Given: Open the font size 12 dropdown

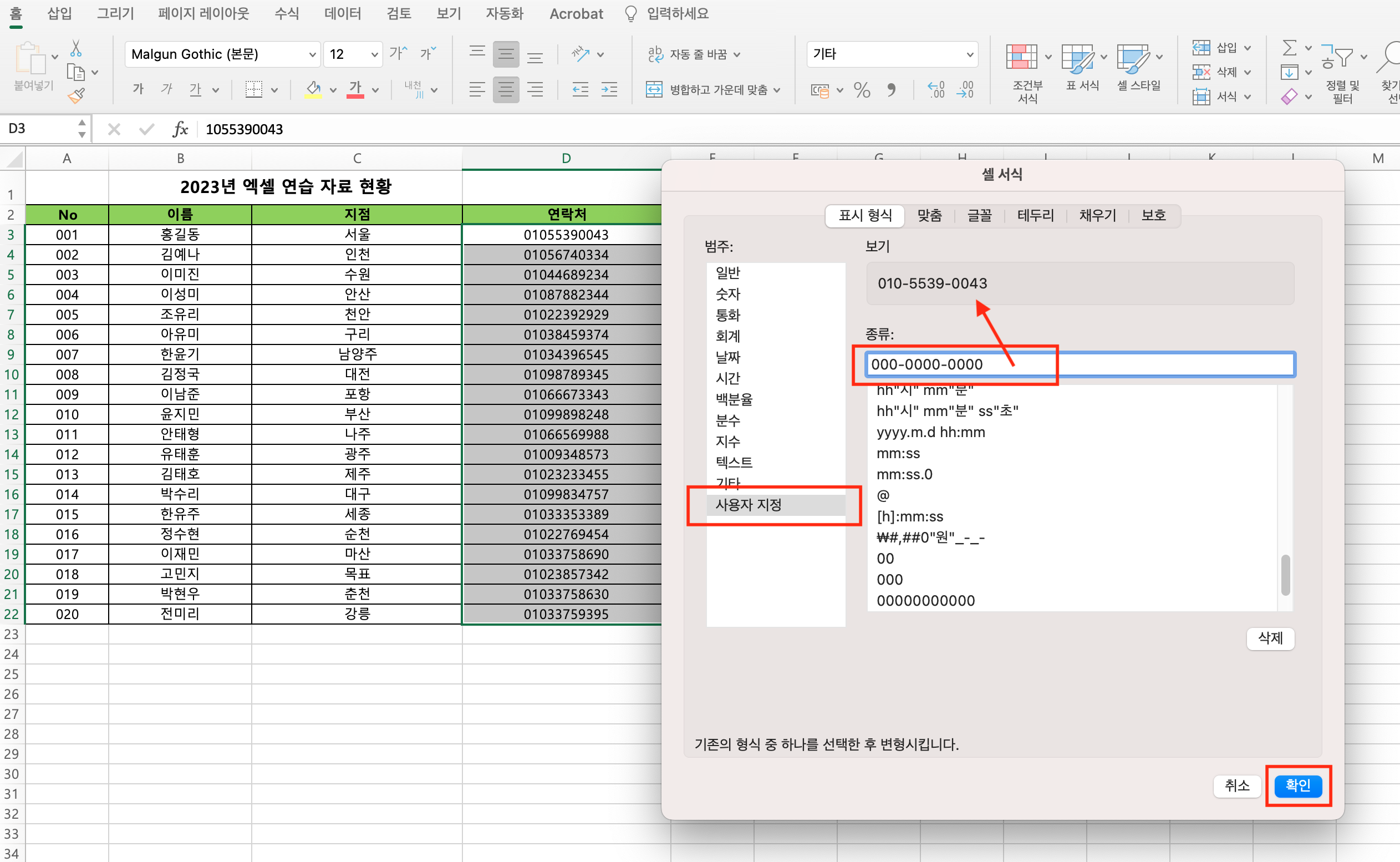Looking at the screenshot, I should (x=374, y=54).
